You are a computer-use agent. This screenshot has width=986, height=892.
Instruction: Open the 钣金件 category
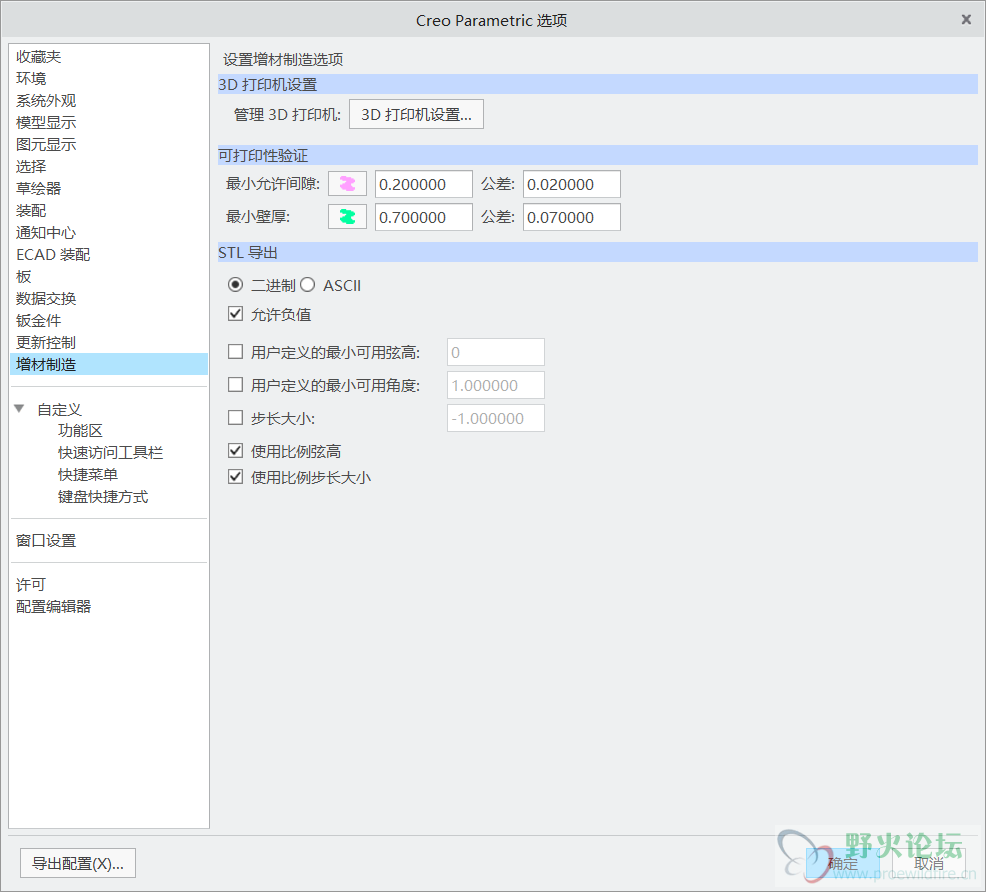tap(109, 321)
